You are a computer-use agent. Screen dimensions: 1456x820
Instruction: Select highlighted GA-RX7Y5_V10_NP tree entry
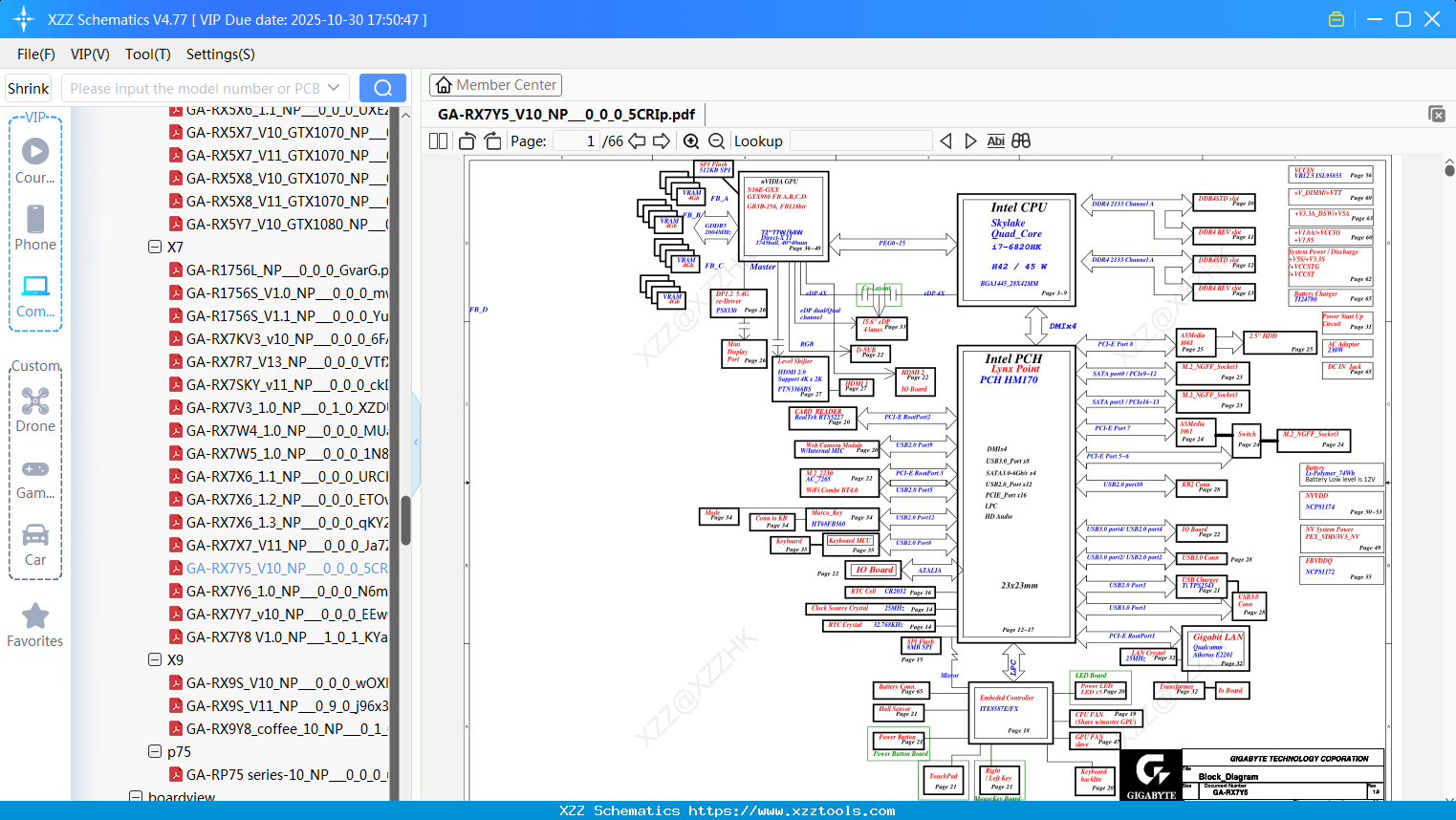[287, 568]
